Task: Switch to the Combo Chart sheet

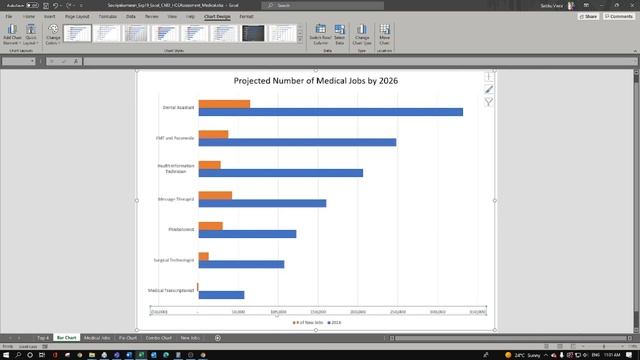Action: coord(158,338)
